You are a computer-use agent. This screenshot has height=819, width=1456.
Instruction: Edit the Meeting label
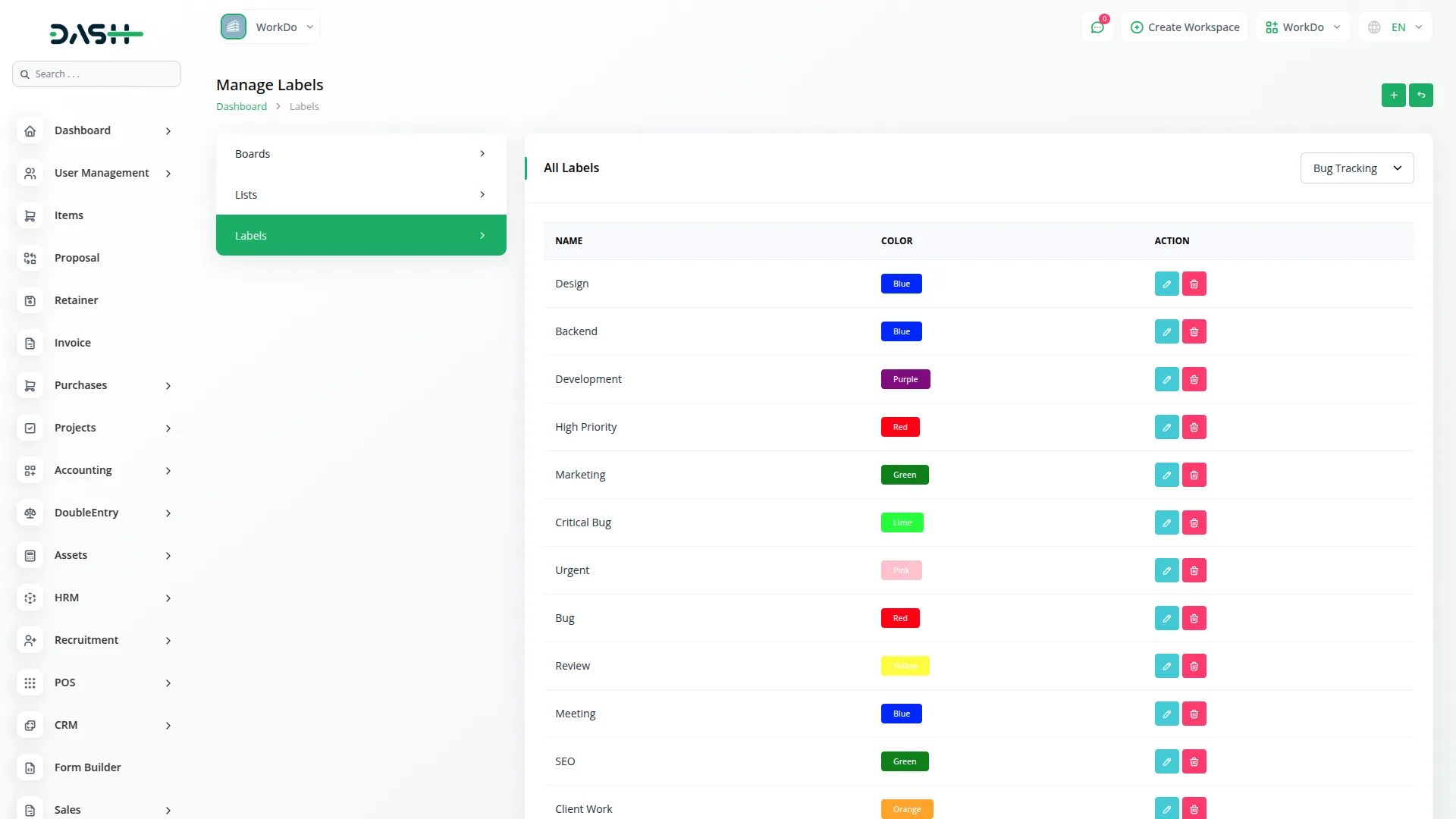(x=1167, y=713)
